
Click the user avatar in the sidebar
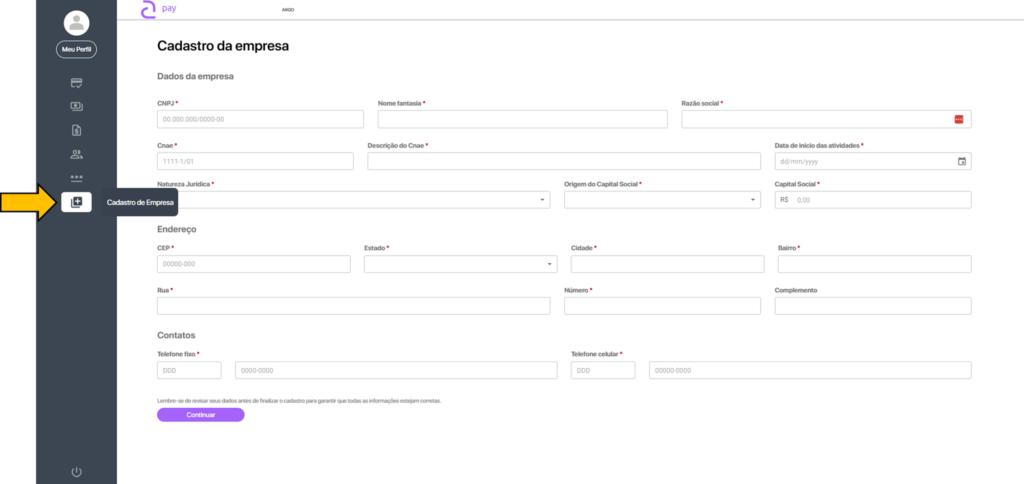76,23
